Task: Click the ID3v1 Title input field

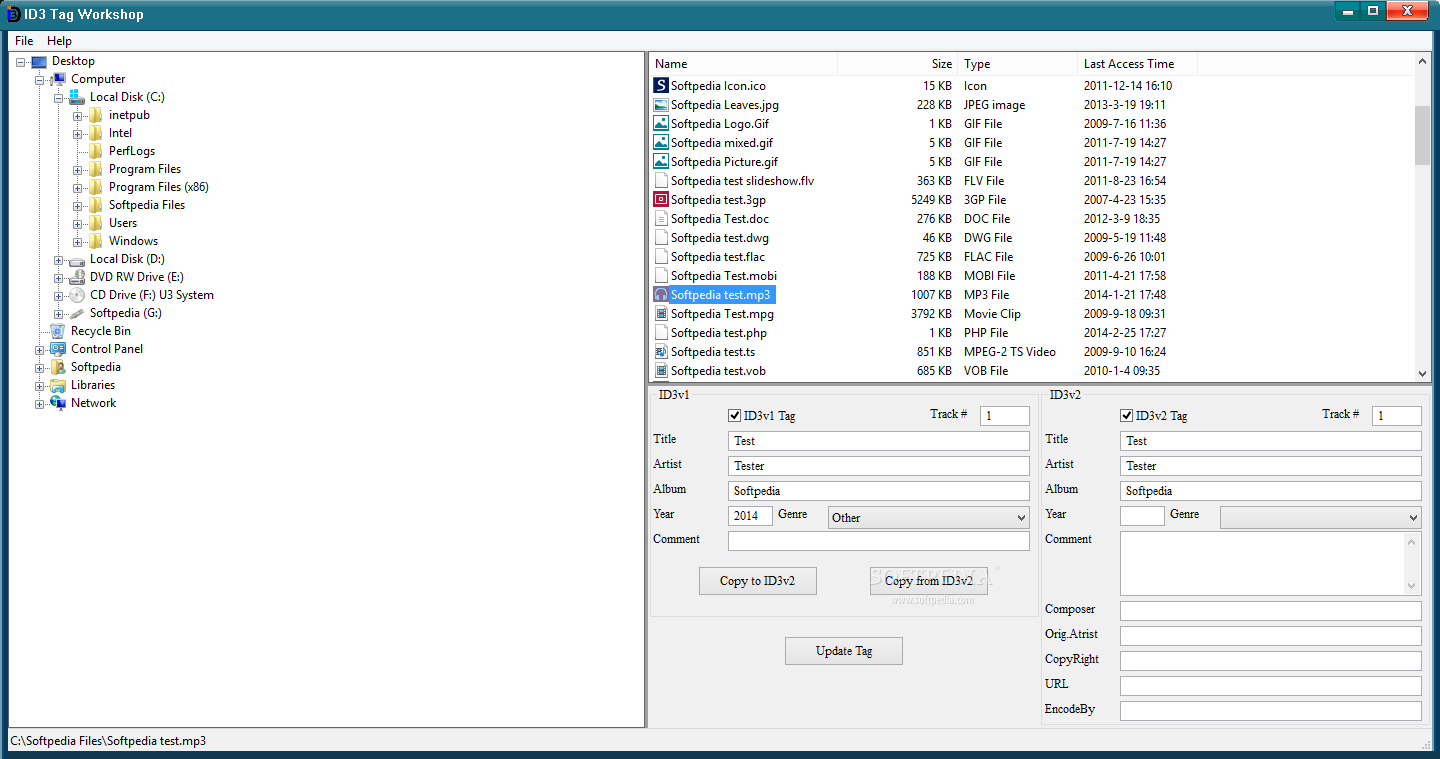Action: [879, 441]
